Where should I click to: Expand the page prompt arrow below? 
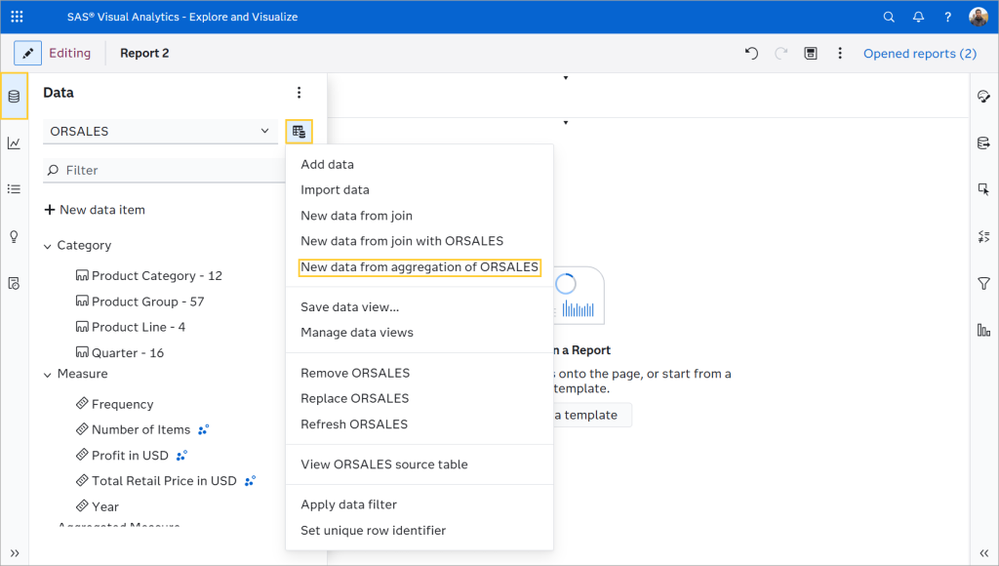coord(566,122)
